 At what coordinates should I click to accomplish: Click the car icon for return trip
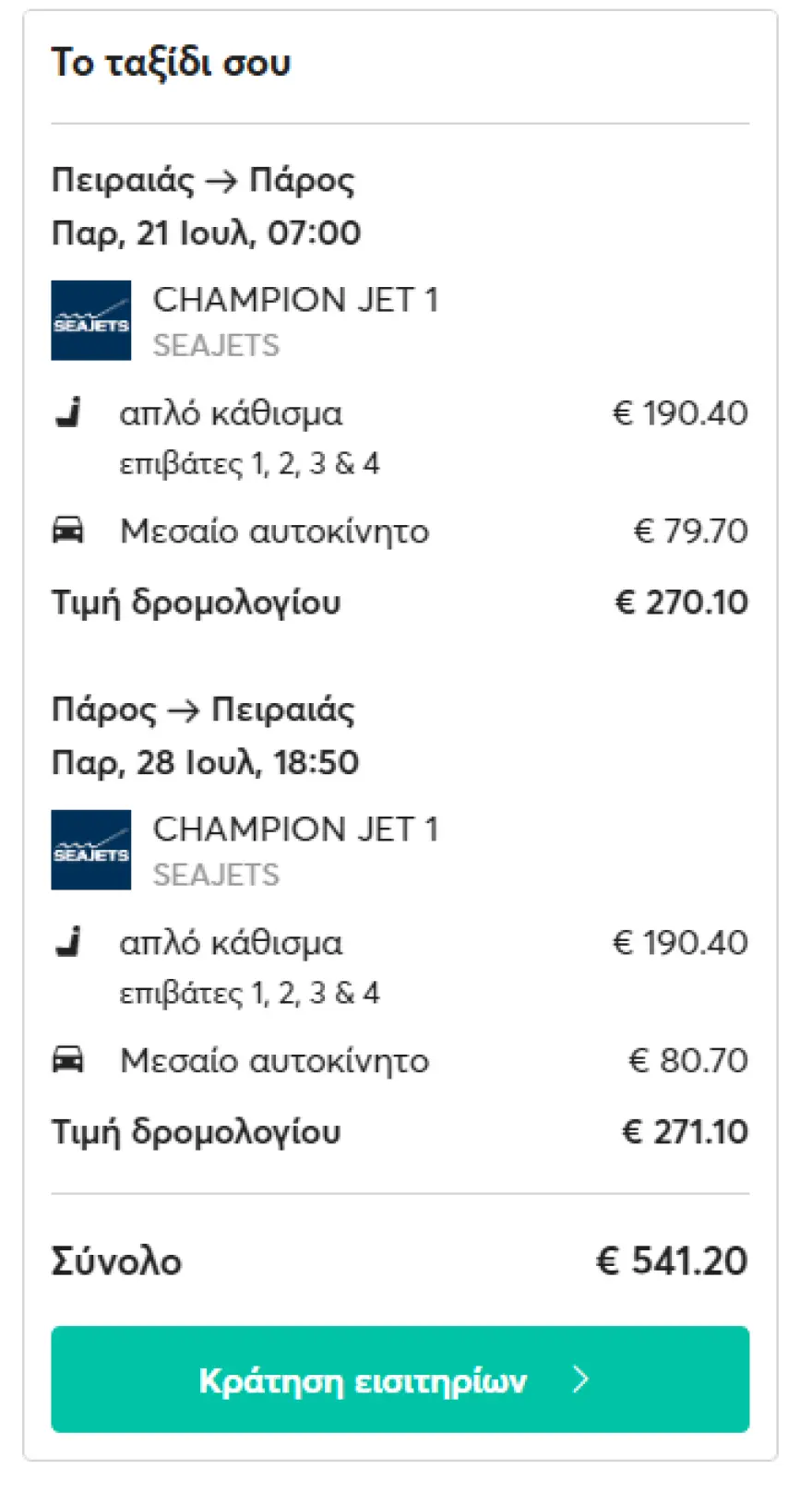click(68, 1060)
